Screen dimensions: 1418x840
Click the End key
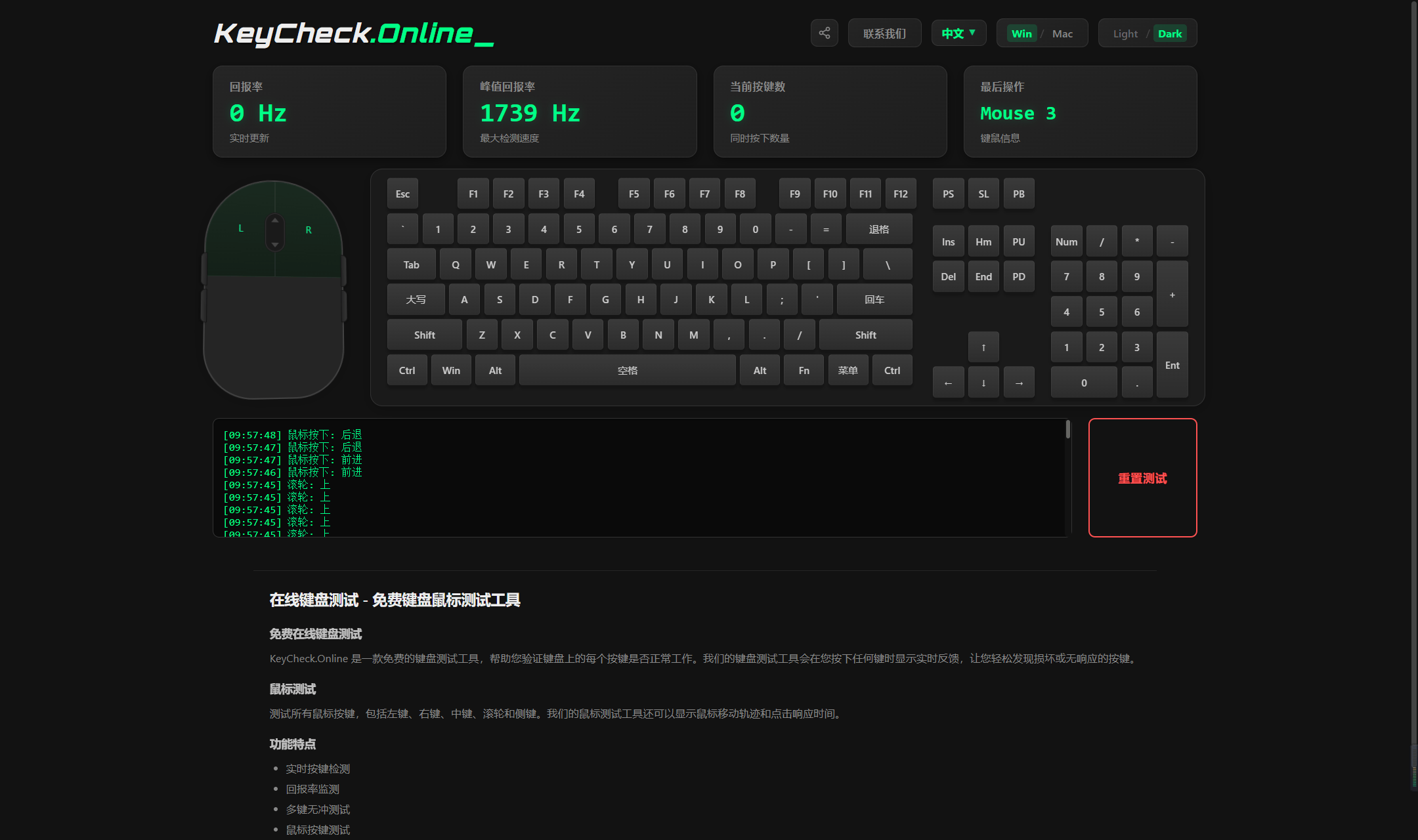(x=983, y=276)
